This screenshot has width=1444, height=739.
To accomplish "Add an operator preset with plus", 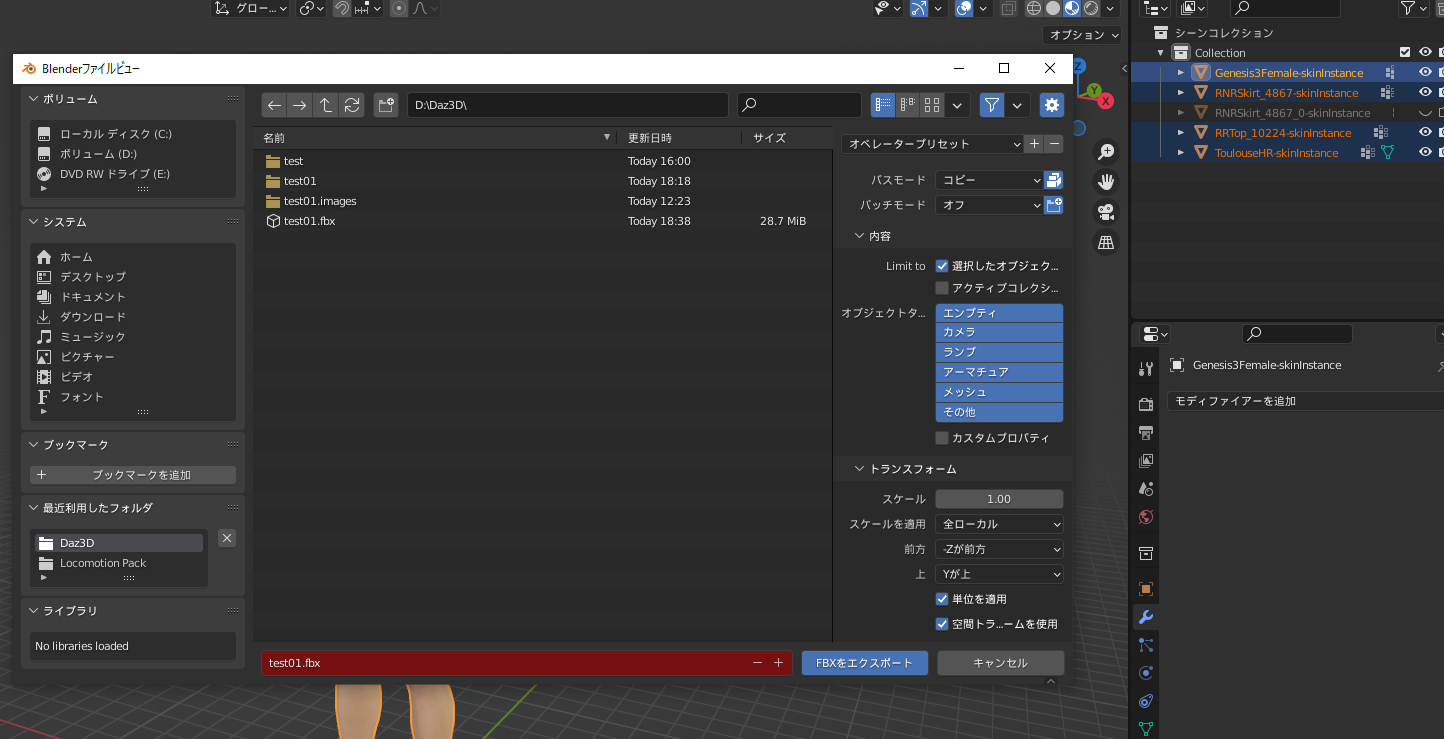I will pyautogui.click(x=1035, y=144).
